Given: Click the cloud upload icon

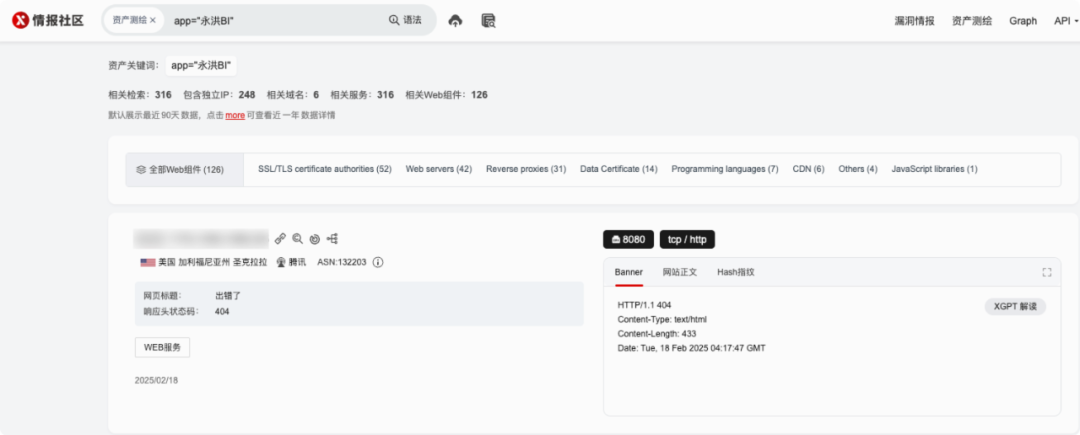Looking at the screenshot, I should 455,21.
